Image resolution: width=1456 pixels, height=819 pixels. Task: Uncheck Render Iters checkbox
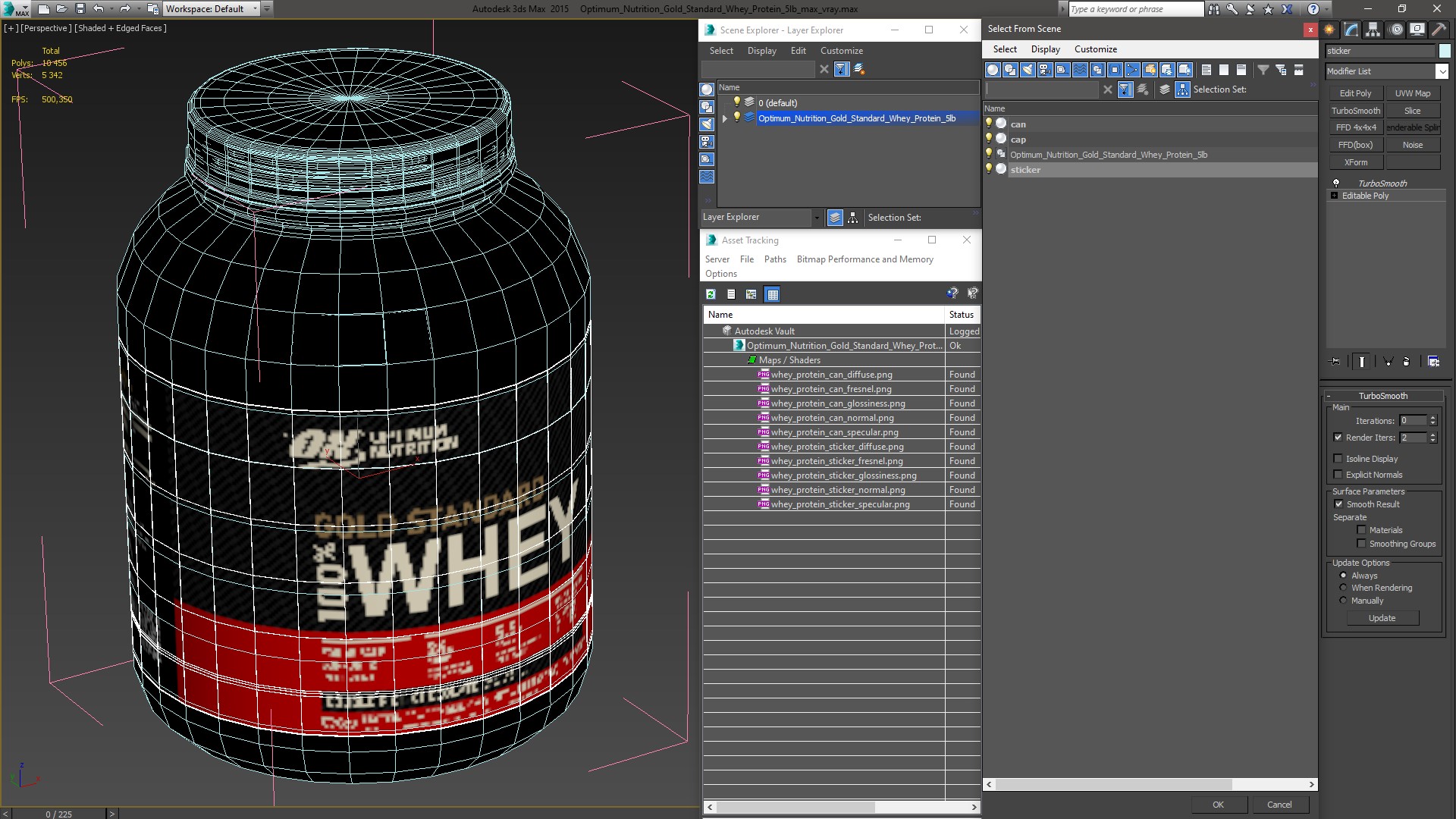pyautogui.click(x=1338, y=438)
